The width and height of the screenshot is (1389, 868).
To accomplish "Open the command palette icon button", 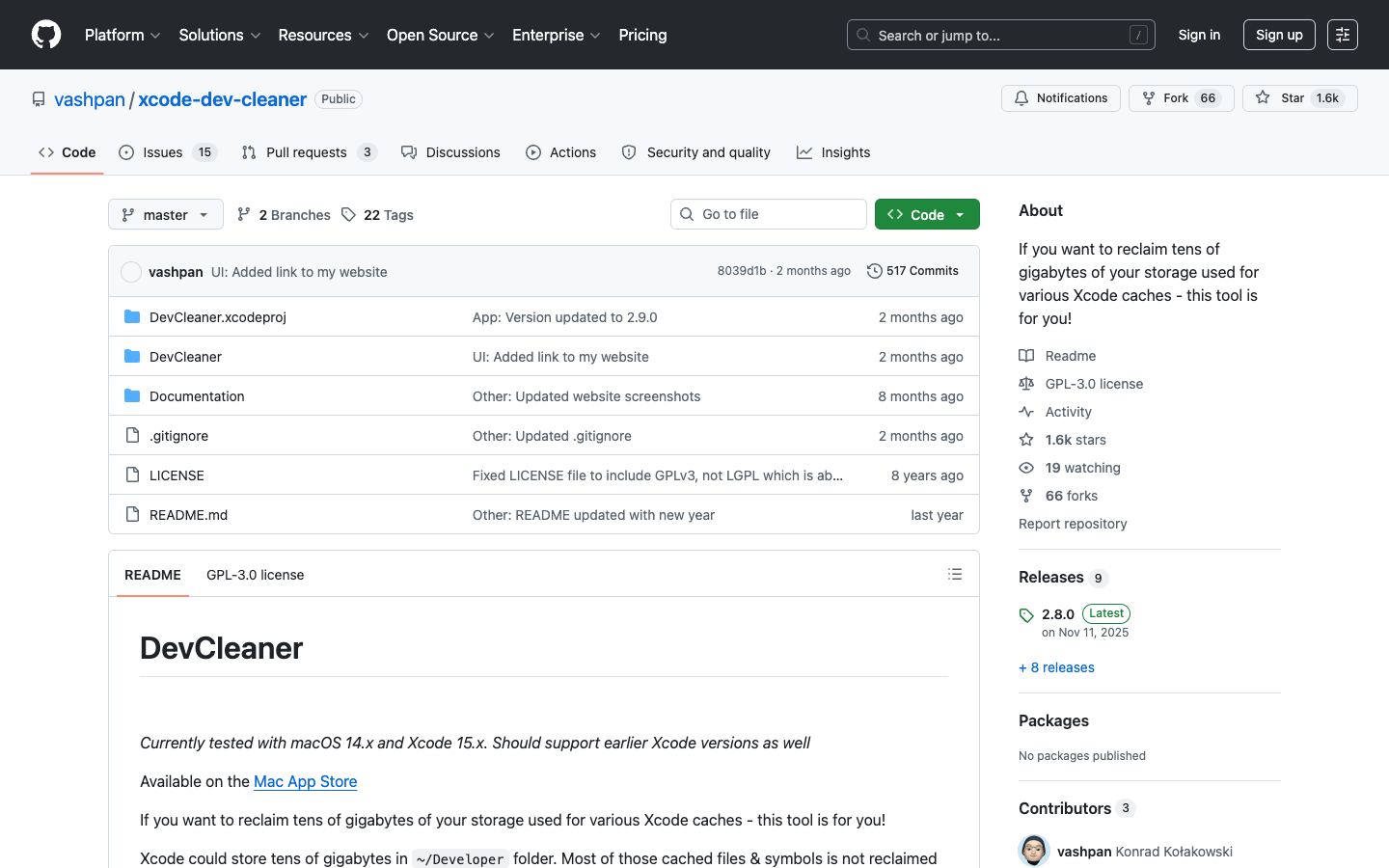I will pyautogui.click(x=1343, y=35).
